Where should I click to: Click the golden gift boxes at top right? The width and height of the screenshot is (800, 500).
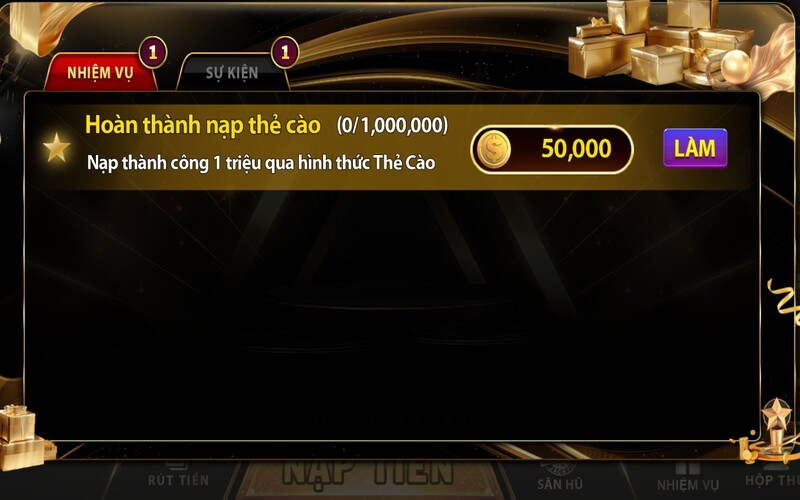[x=662, y=41]
